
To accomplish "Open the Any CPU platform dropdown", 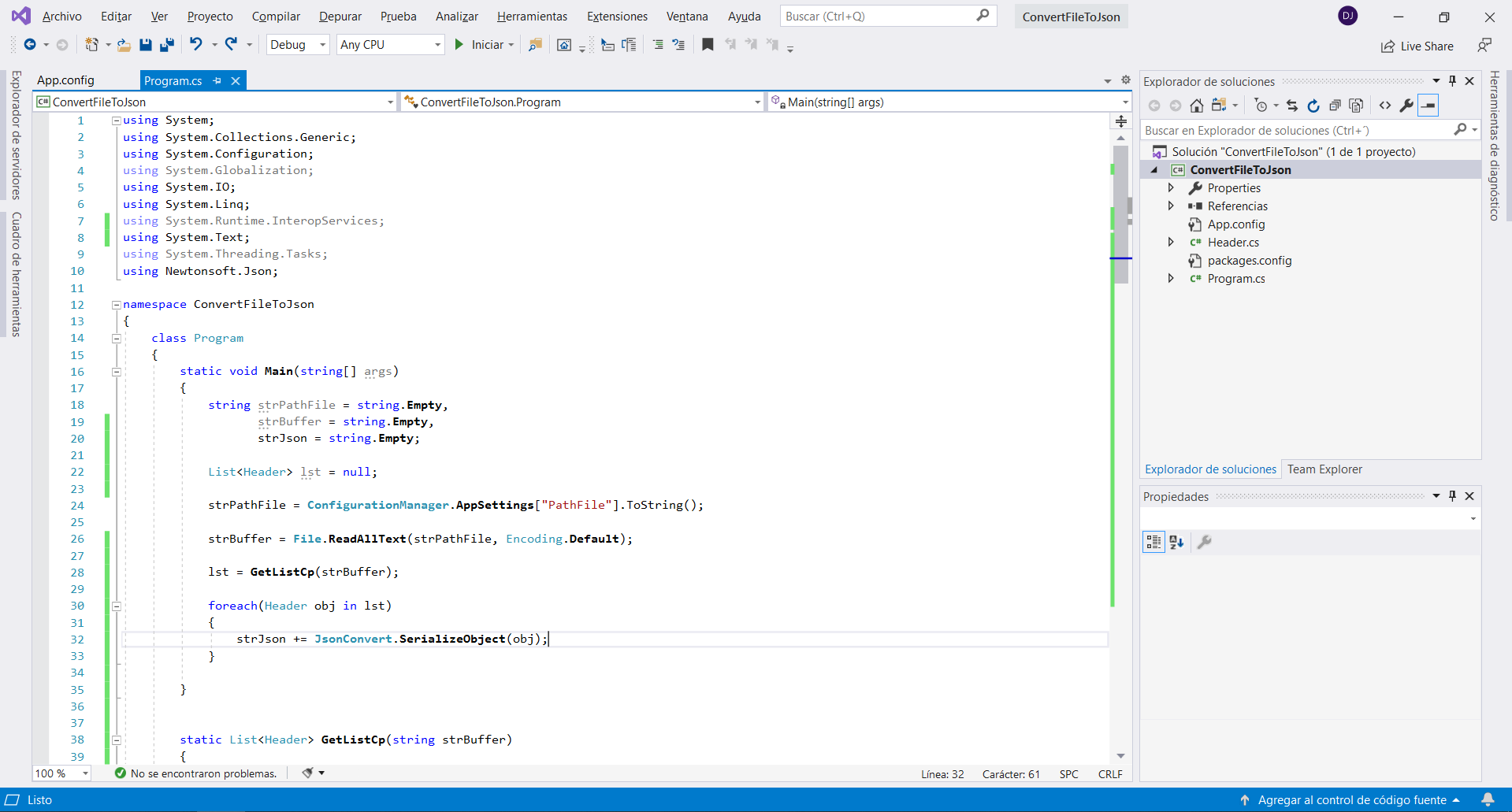I will [390, 45].
